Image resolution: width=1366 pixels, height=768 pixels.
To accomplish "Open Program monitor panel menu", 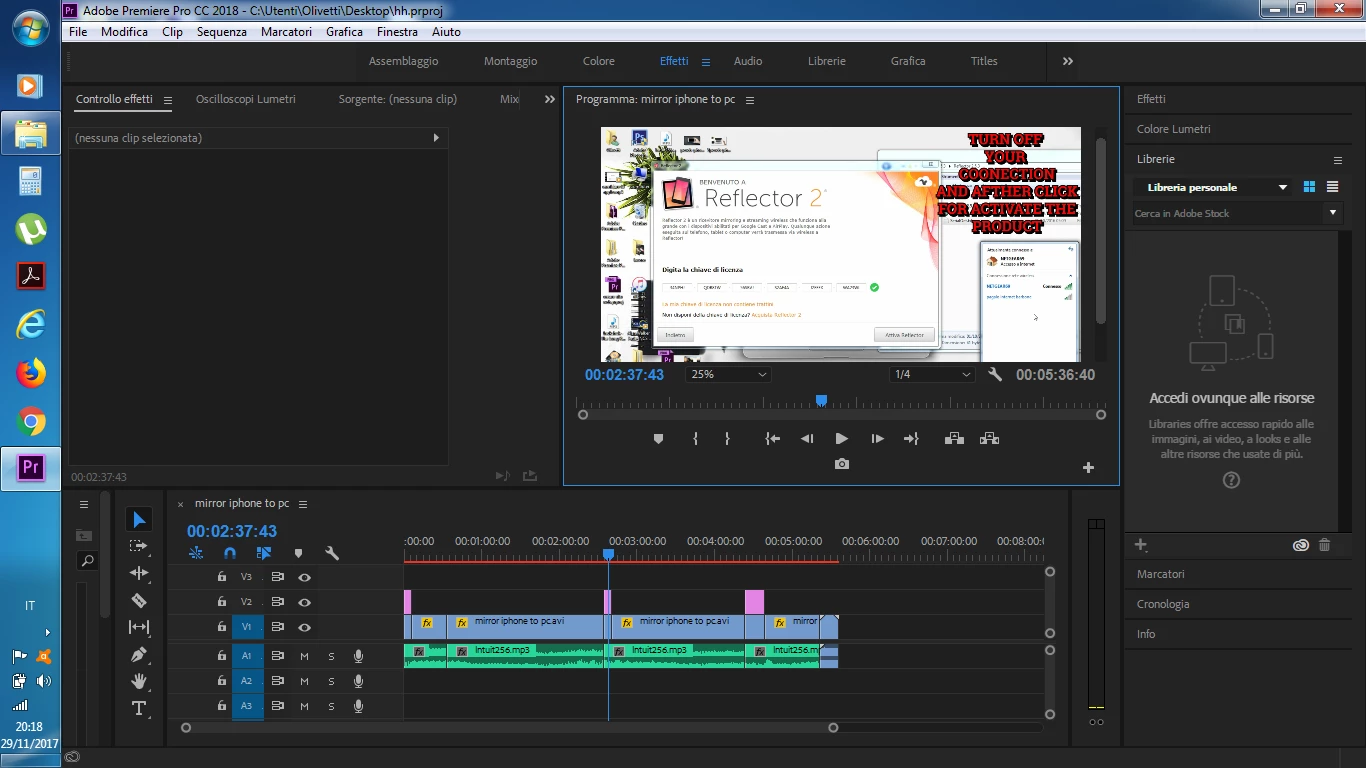I will point(750,100).
